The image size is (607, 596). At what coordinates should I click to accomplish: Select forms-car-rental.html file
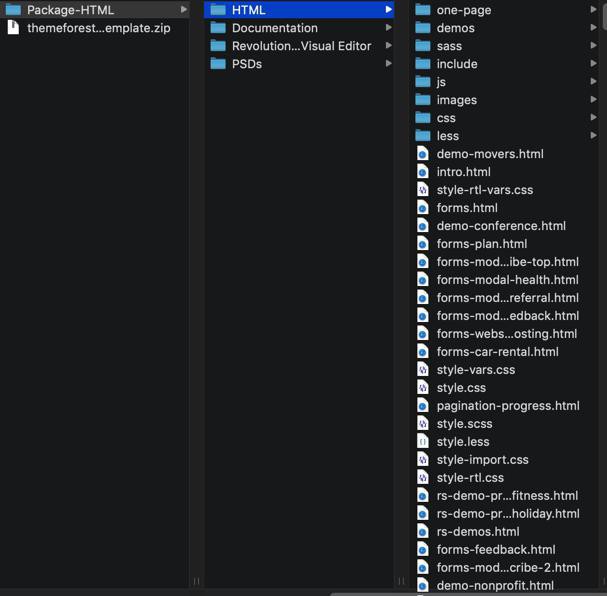(x=497, y=352)
